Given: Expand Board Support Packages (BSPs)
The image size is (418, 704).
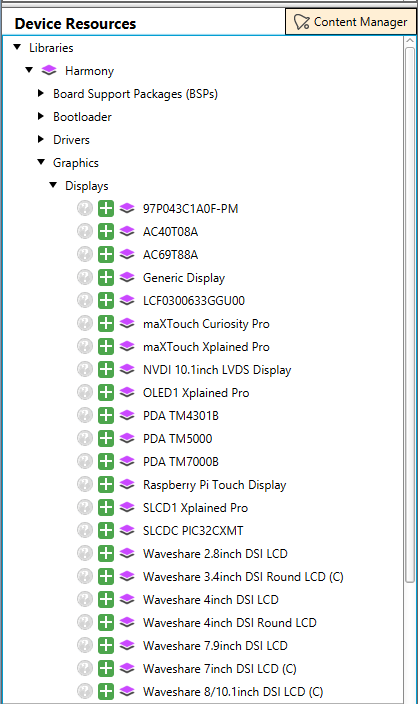Looking at the screenshot, I should point(41,93).
